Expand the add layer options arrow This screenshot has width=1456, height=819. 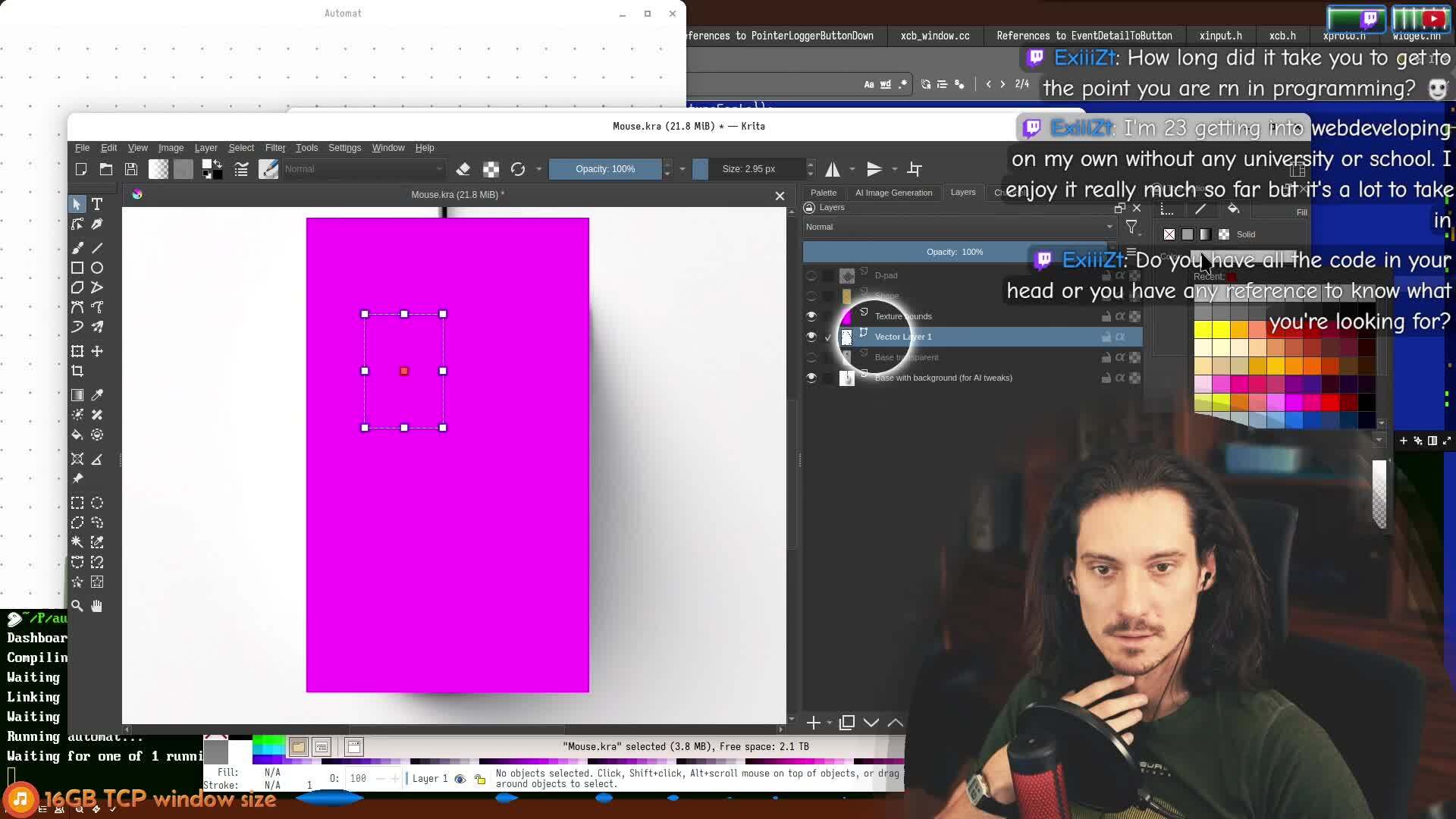point(829,723)
